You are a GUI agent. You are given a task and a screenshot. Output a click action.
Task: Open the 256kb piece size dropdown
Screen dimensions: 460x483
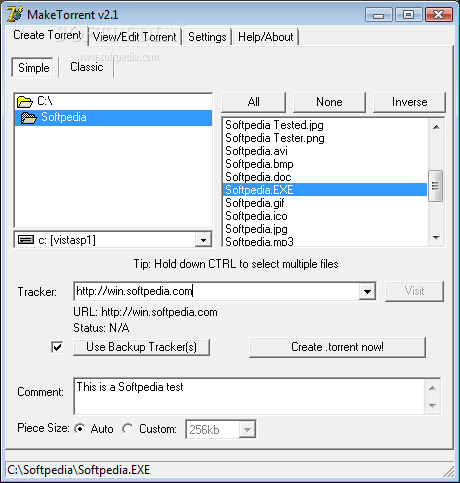tap(247, 429)
